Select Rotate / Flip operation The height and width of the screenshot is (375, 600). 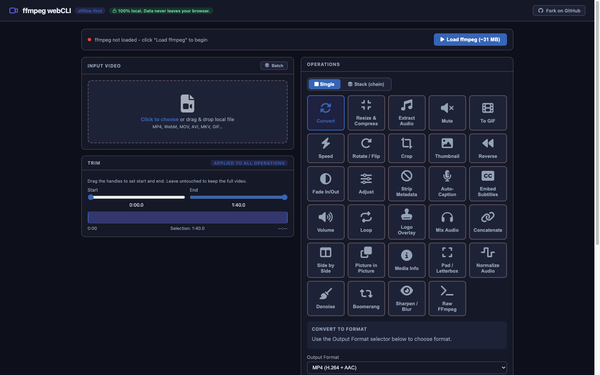tap(366, 148)
